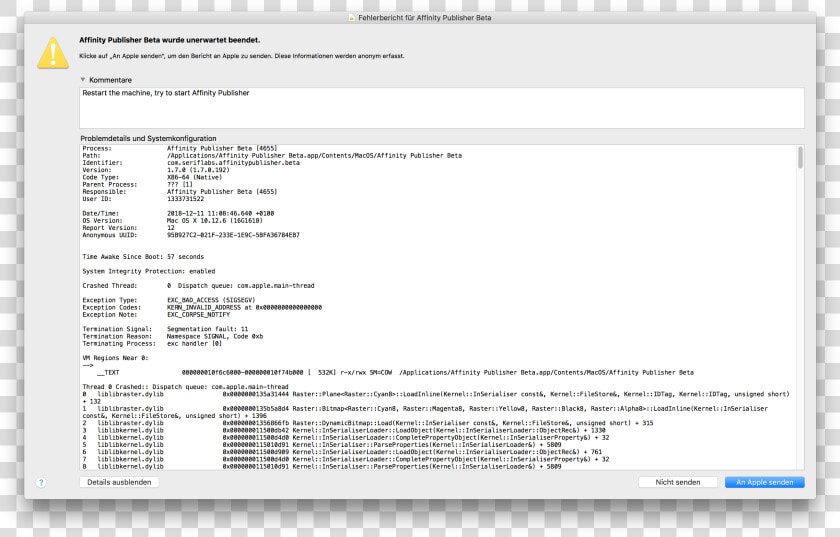840x537 pixels.
Task: Click stack frame 3 LoadObject + 1330
Action: (x=343, y=430)
